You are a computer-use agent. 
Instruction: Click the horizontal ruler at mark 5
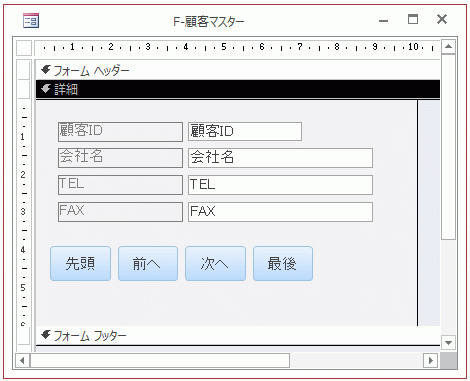coord(224,47)
